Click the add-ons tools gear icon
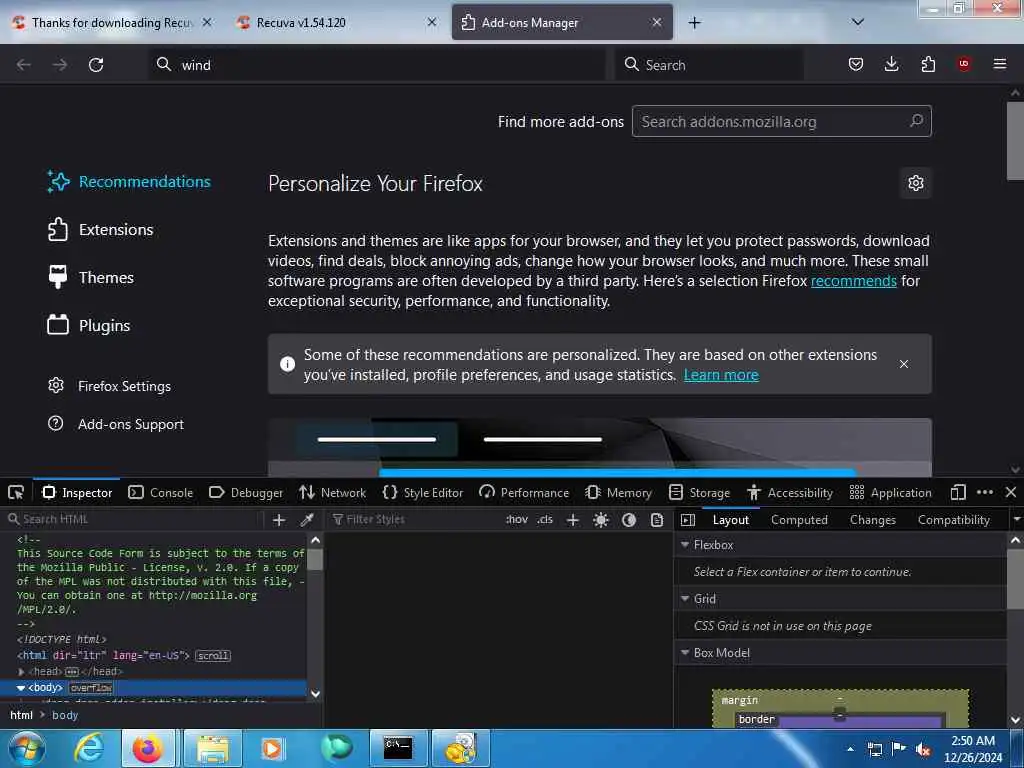The image size is (1024, 768). click(916, 183)
